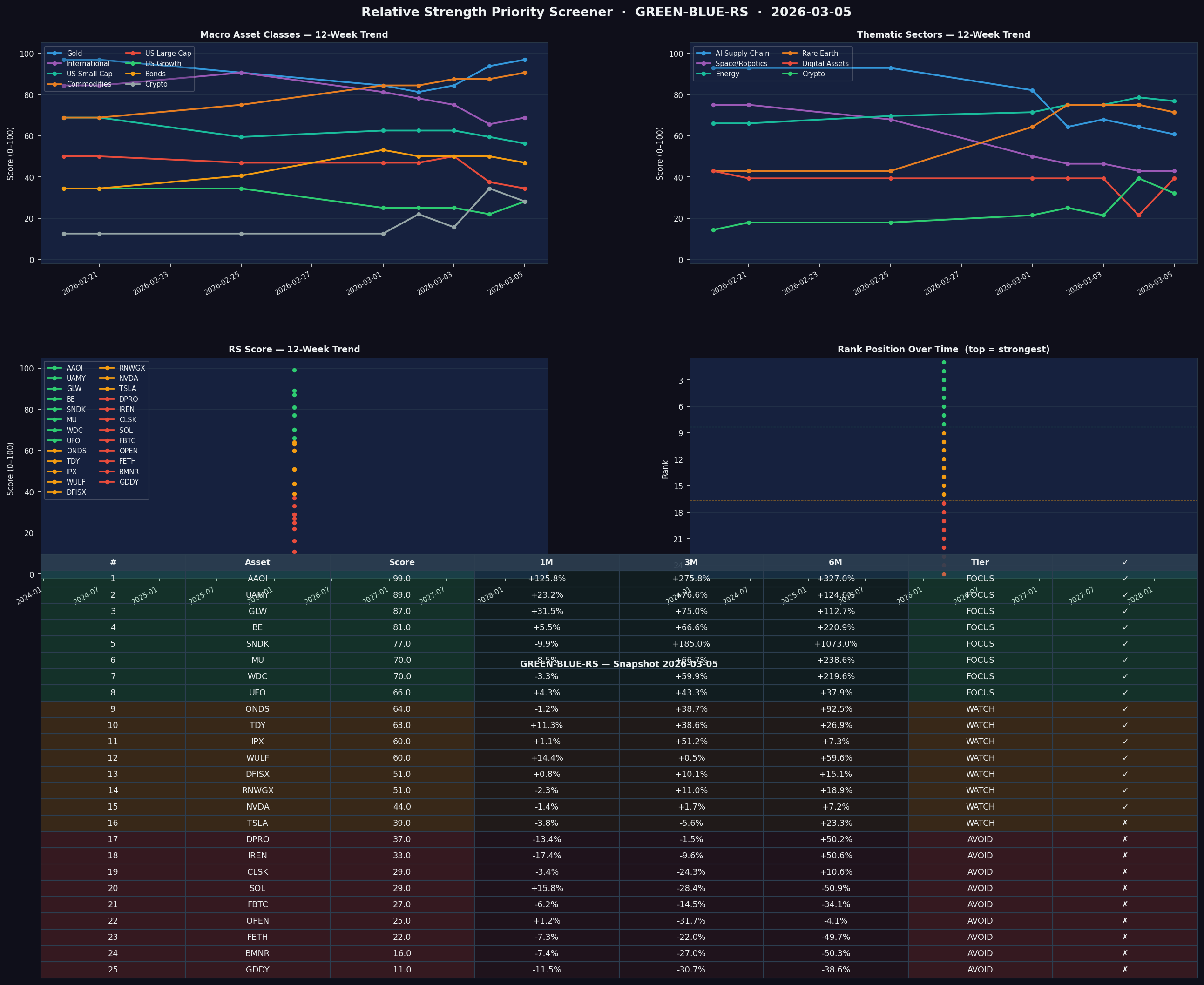The height and width of the screenshot is (985, 1204).
Task: Select the SNDK row in the table
Action: click(257, 643)
